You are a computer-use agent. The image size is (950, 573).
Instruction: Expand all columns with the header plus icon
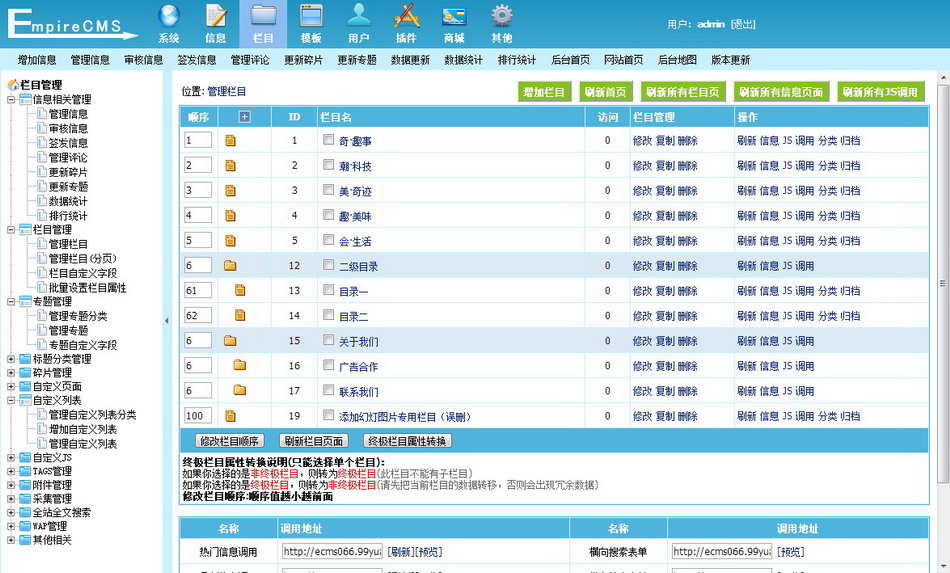244,117
